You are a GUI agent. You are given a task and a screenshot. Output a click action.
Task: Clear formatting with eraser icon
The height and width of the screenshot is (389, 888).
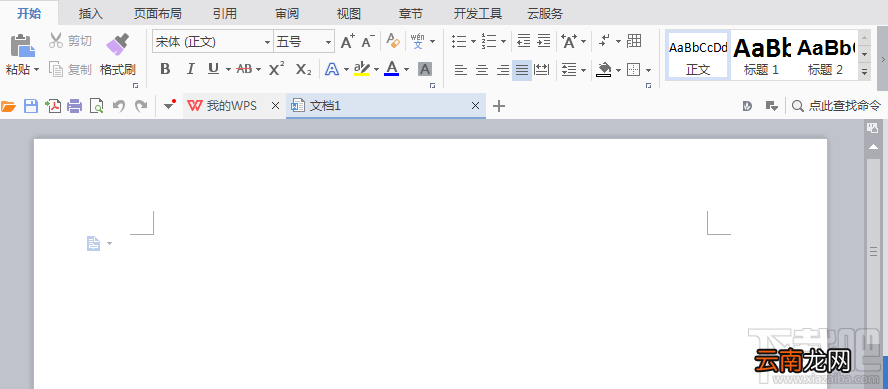[393, 41]
